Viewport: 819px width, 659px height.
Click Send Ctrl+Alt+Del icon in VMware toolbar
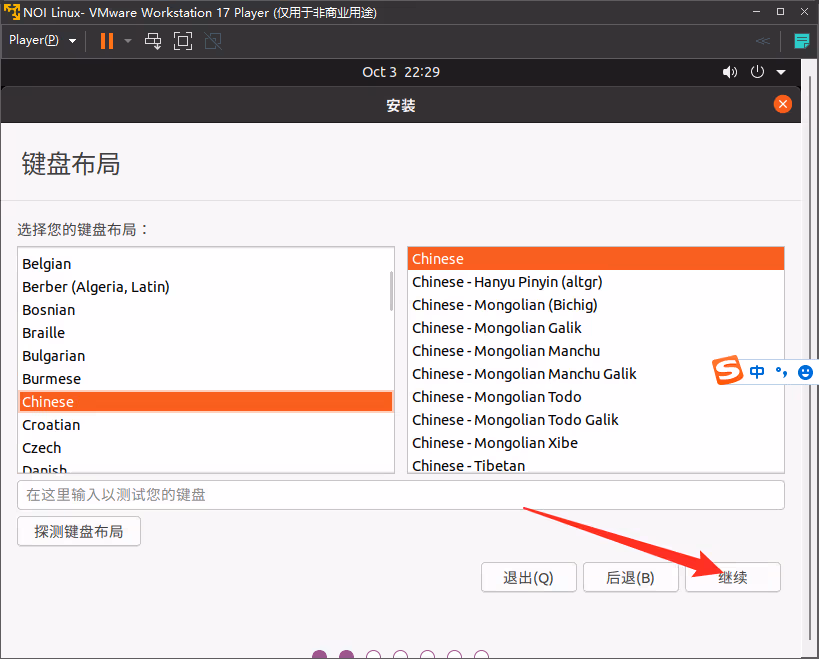click(x=153, y=41)
